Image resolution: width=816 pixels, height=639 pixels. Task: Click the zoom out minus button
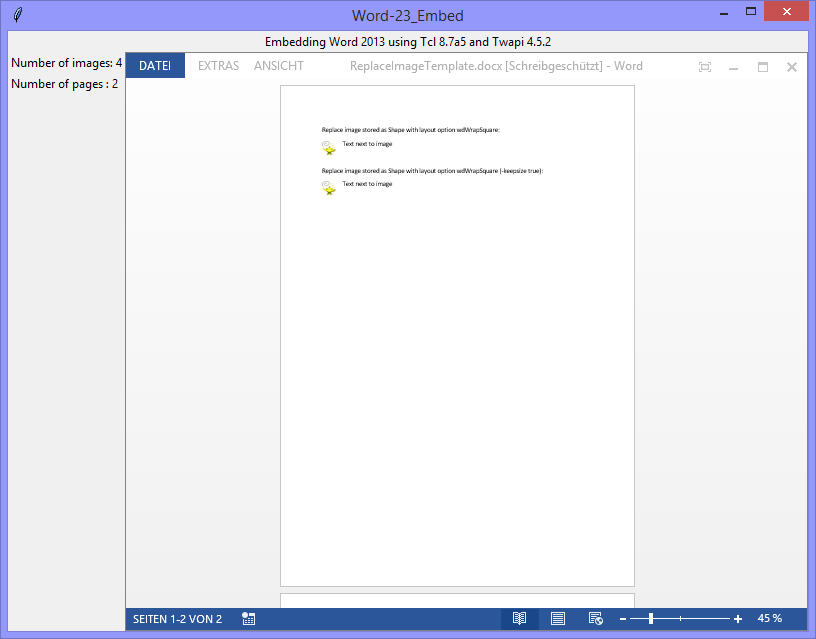622,619
